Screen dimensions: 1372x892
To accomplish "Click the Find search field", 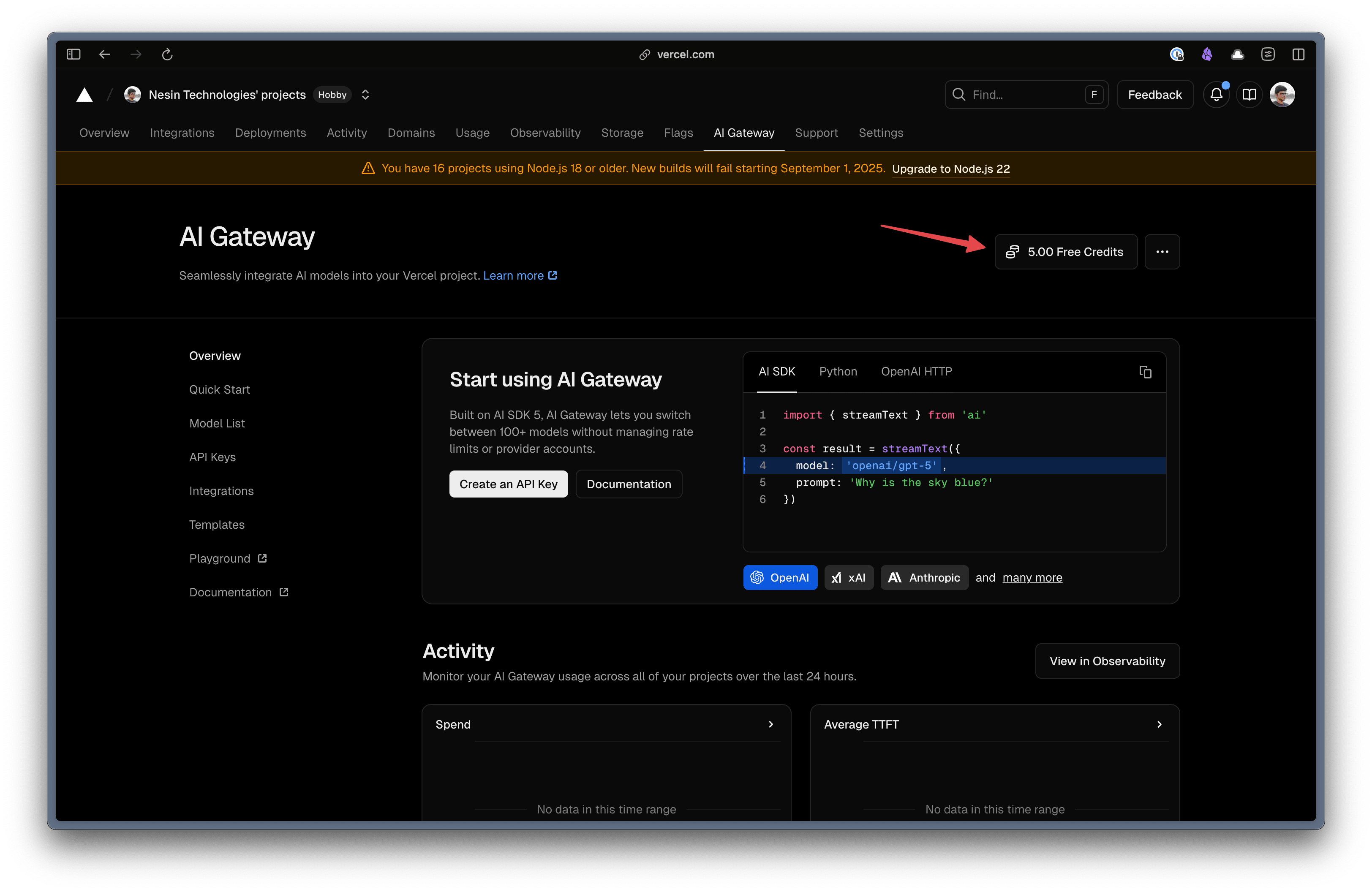I will (1026, 95).
